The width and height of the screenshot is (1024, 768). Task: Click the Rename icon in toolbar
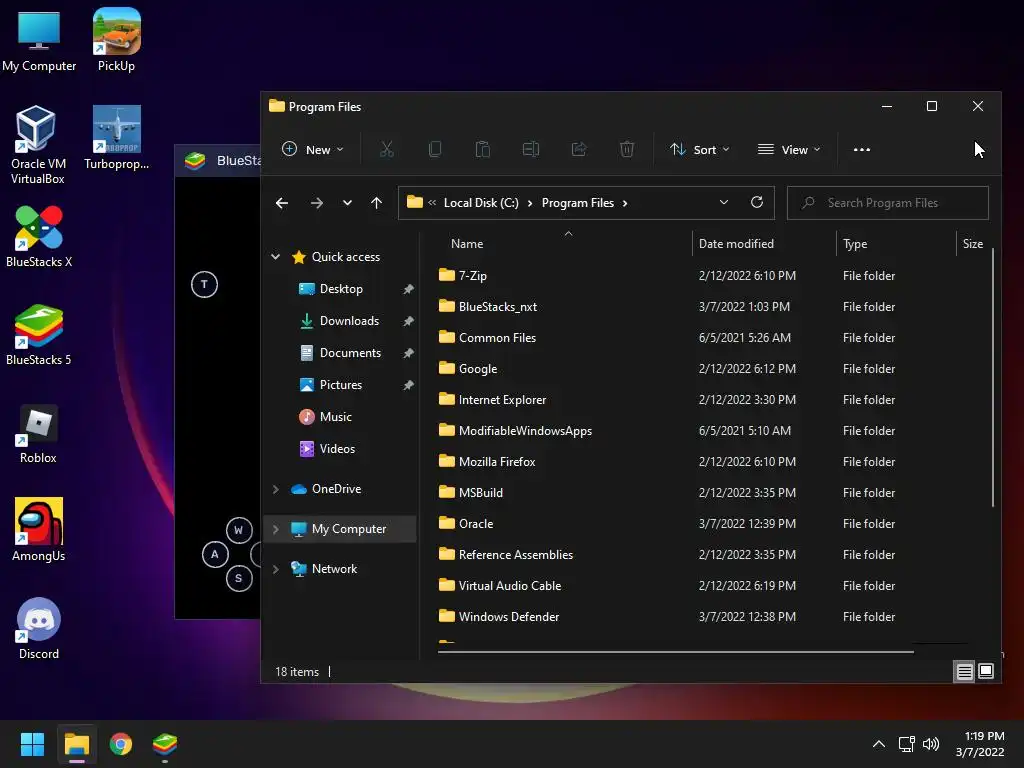click(x=531, y=150)
